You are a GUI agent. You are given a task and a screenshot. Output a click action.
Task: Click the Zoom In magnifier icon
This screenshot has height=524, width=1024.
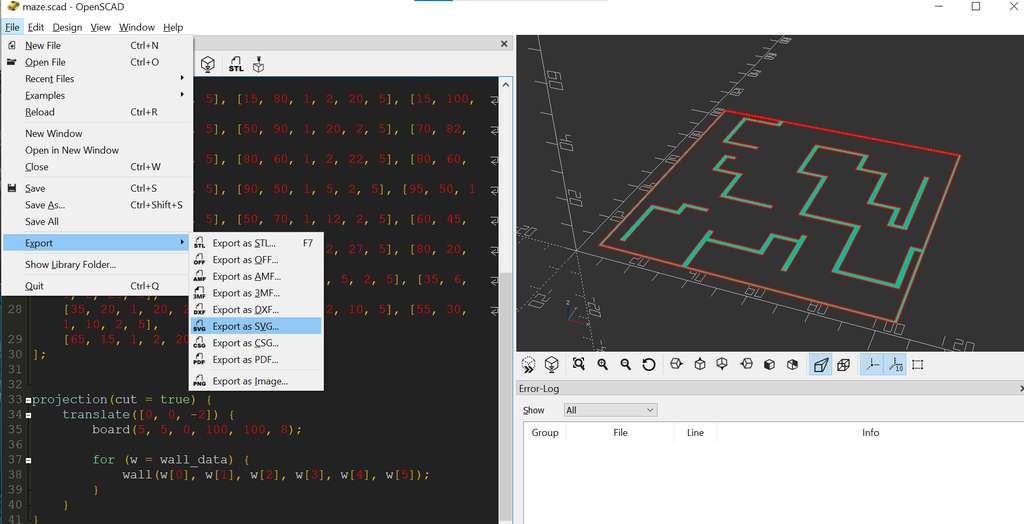tap(602, 365)
